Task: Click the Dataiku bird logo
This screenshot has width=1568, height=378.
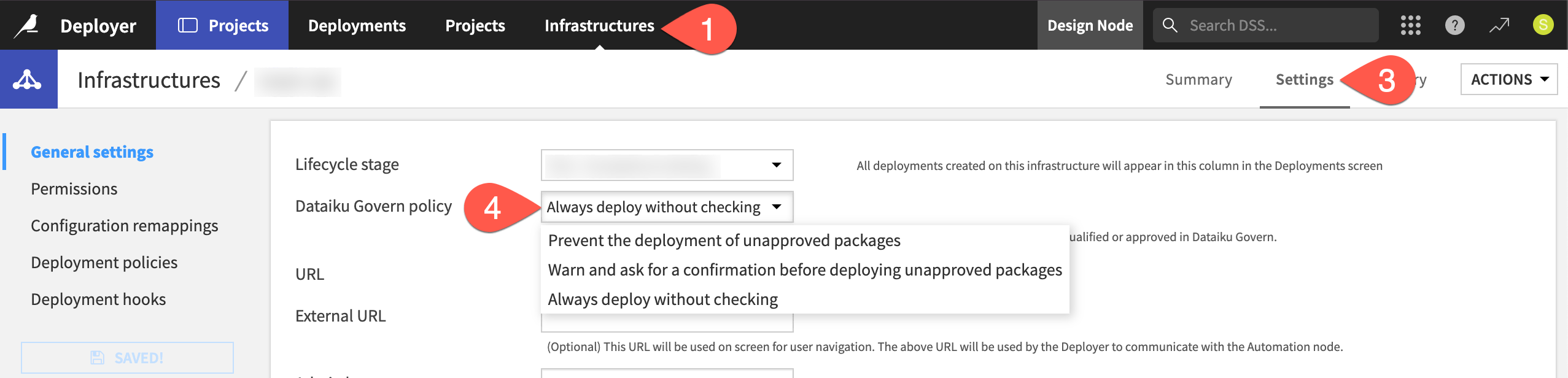Action: pos(27,25)
